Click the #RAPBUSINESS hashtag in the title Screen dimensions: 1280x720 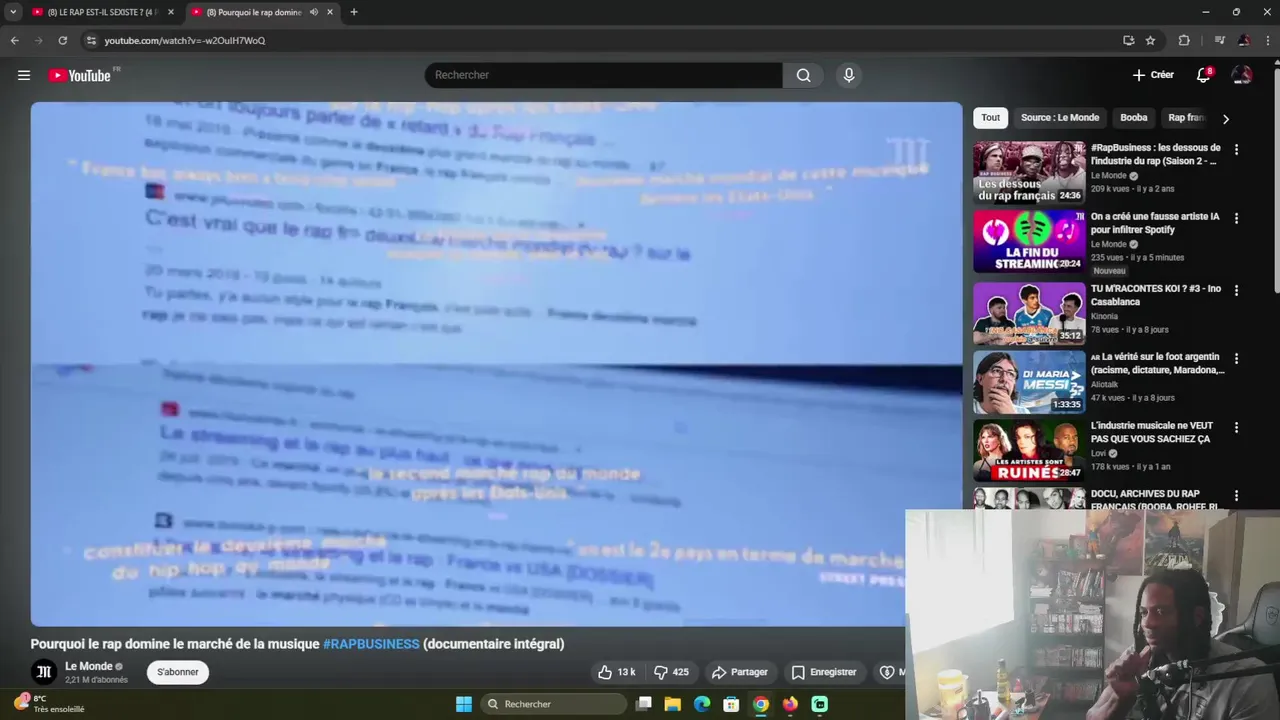pos(371,644)
